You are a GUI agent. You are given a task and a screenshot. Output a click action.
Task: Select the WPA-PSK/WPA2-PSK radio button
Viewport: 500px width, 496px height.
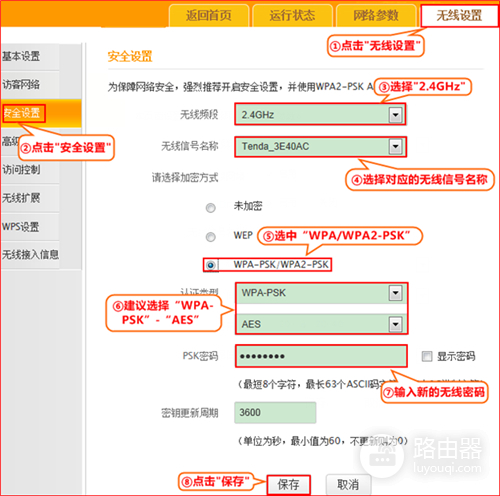pyautogui.click(x=211, y=265)
